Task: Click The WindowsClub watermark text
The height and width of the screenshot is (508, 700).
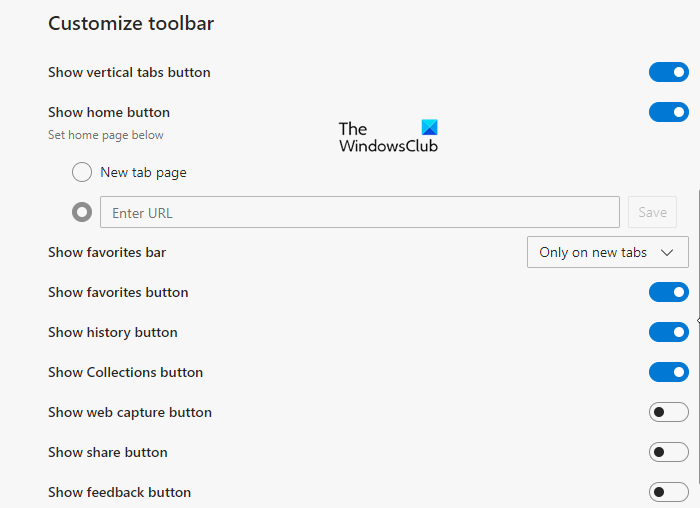Action: pyautogui.click(x=388, y=137)
